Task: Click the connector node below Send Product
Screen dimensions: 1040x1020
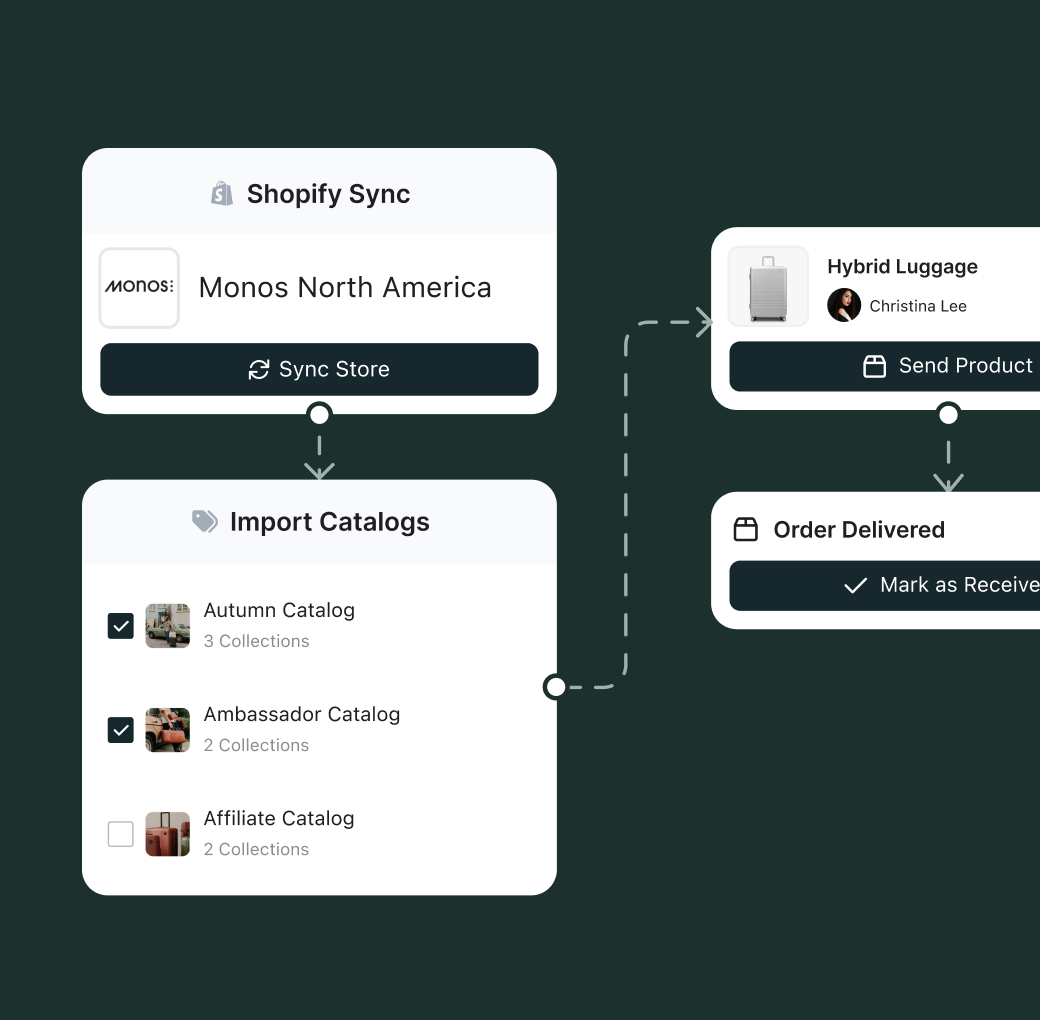Action: (948, 414)
